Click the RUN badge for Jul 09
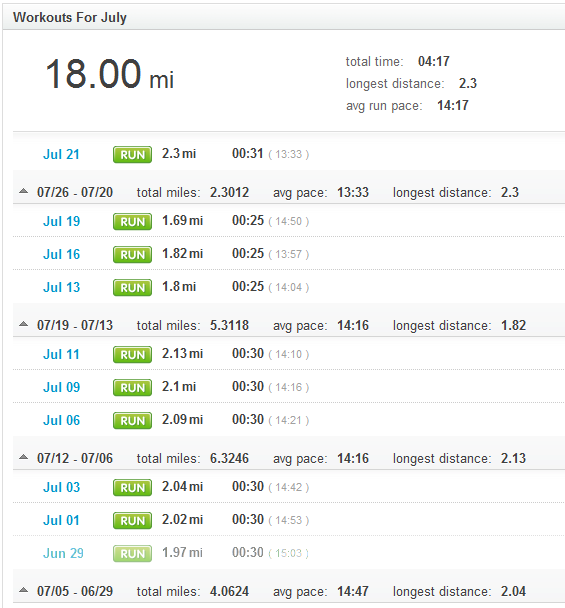565x608 pixels. (x=132, y=388)
